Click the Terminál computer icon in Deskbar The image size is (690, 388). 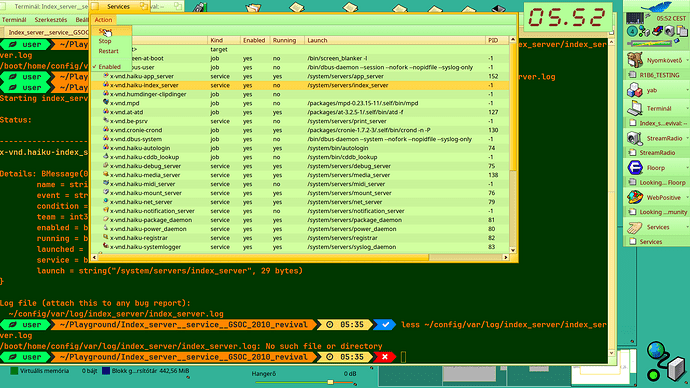coord(635,108)
